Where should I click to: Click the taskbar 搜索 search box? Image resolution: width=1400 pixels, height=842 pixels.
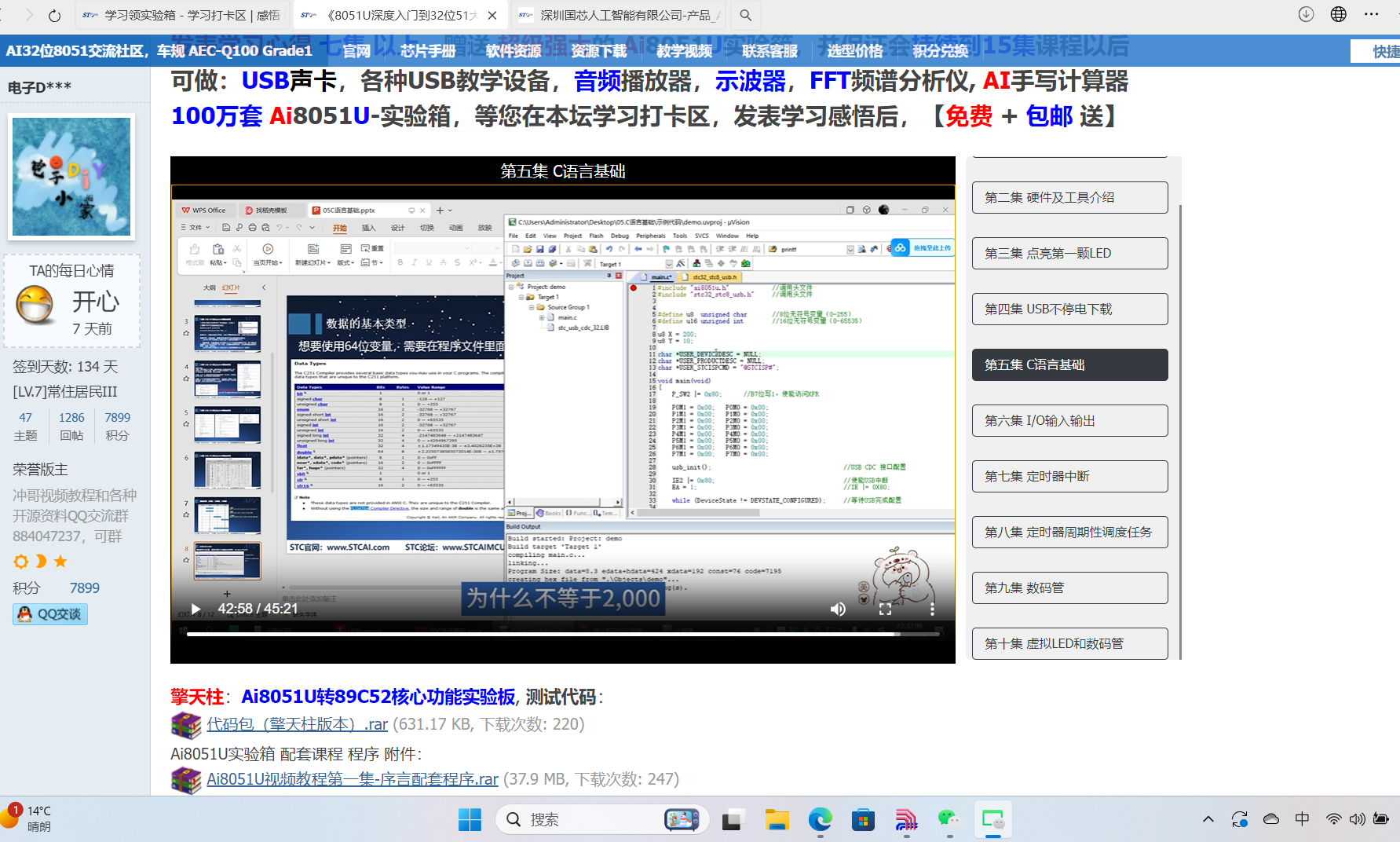click(602, 819)
